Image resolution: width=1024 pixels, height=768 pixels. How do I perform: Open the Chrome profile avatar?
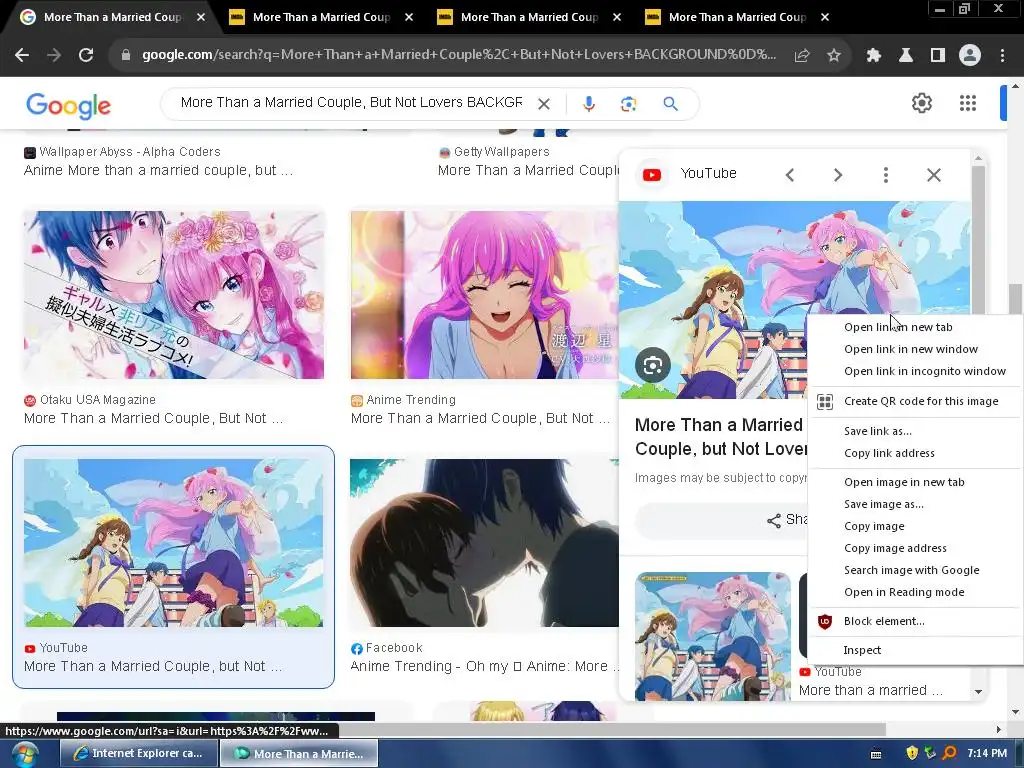pyautogui.click(x=970, y=56)
